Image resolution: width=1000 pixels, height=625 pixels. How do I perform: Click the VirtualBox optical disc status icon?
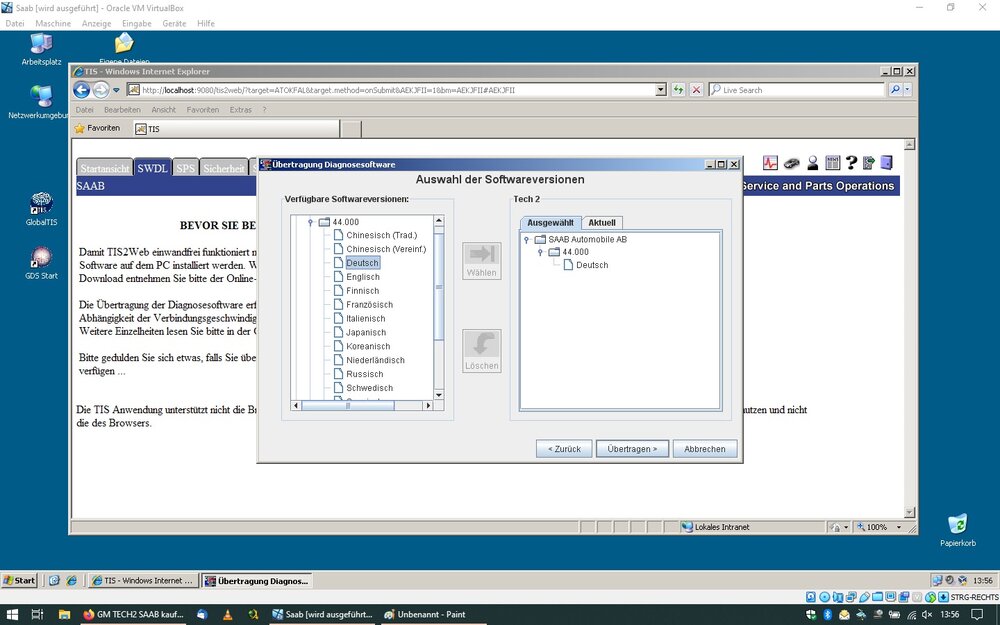pos(824,598)
